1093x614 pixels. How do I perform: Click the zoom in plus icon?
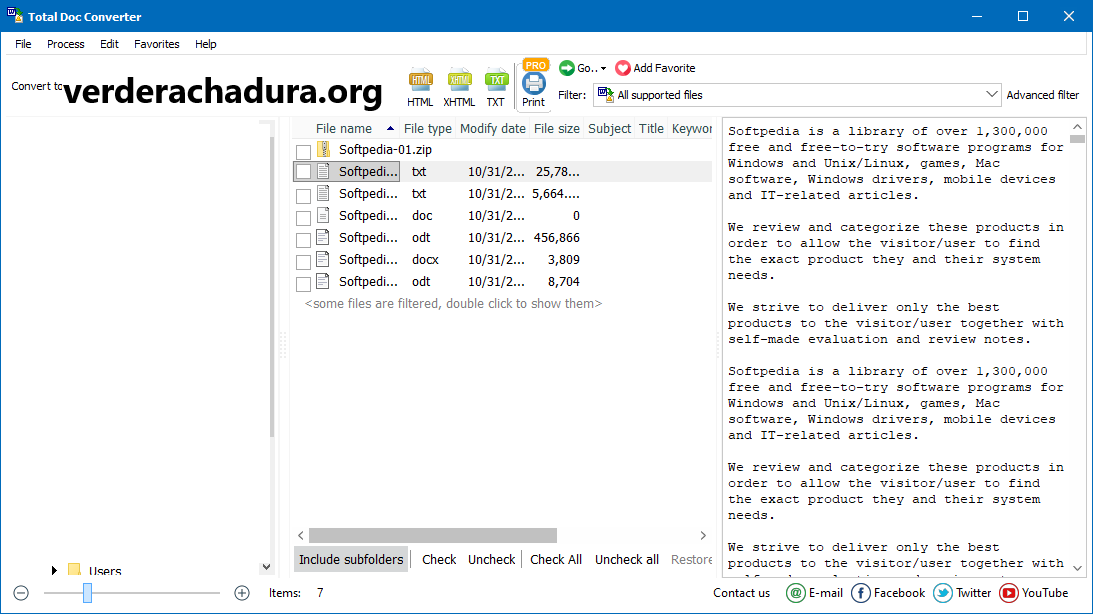tap(242, 592)
